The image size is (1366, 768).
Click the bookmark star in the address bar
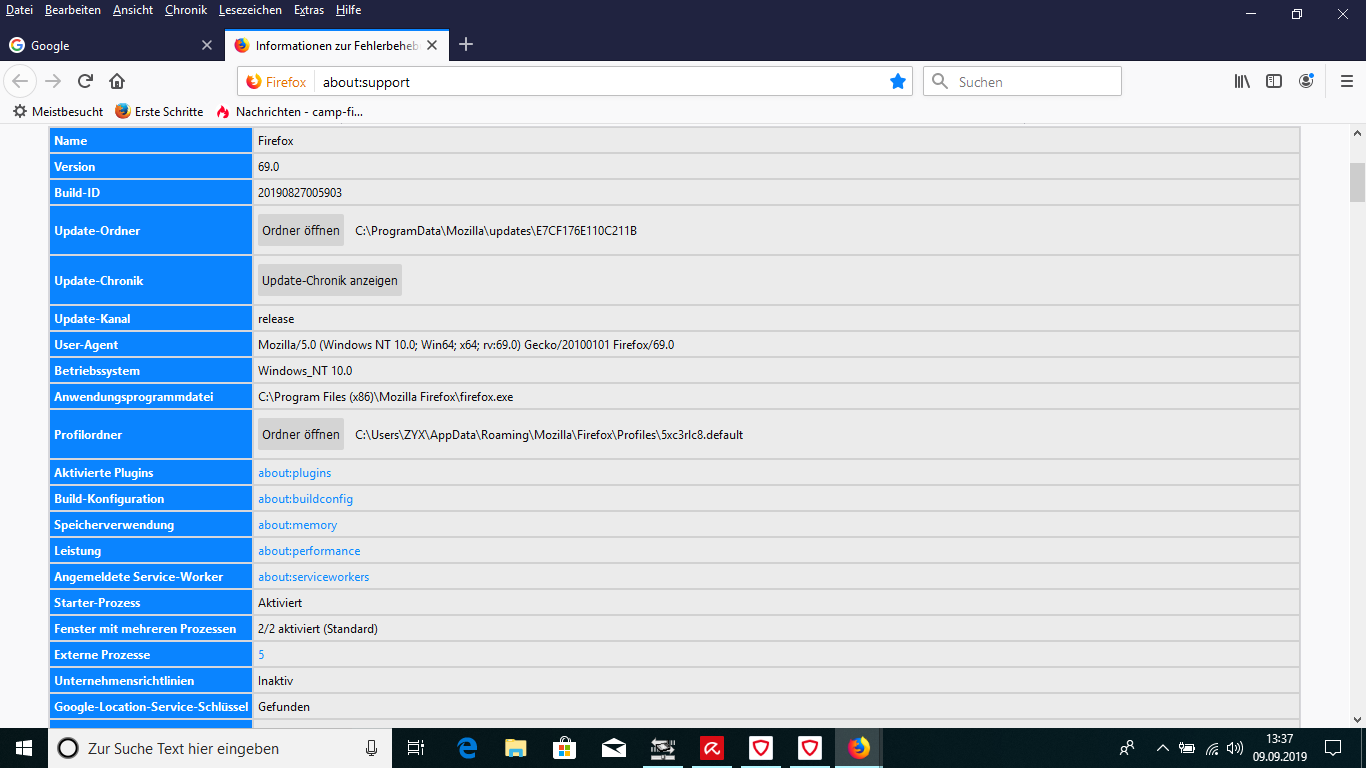coord(898,82)
